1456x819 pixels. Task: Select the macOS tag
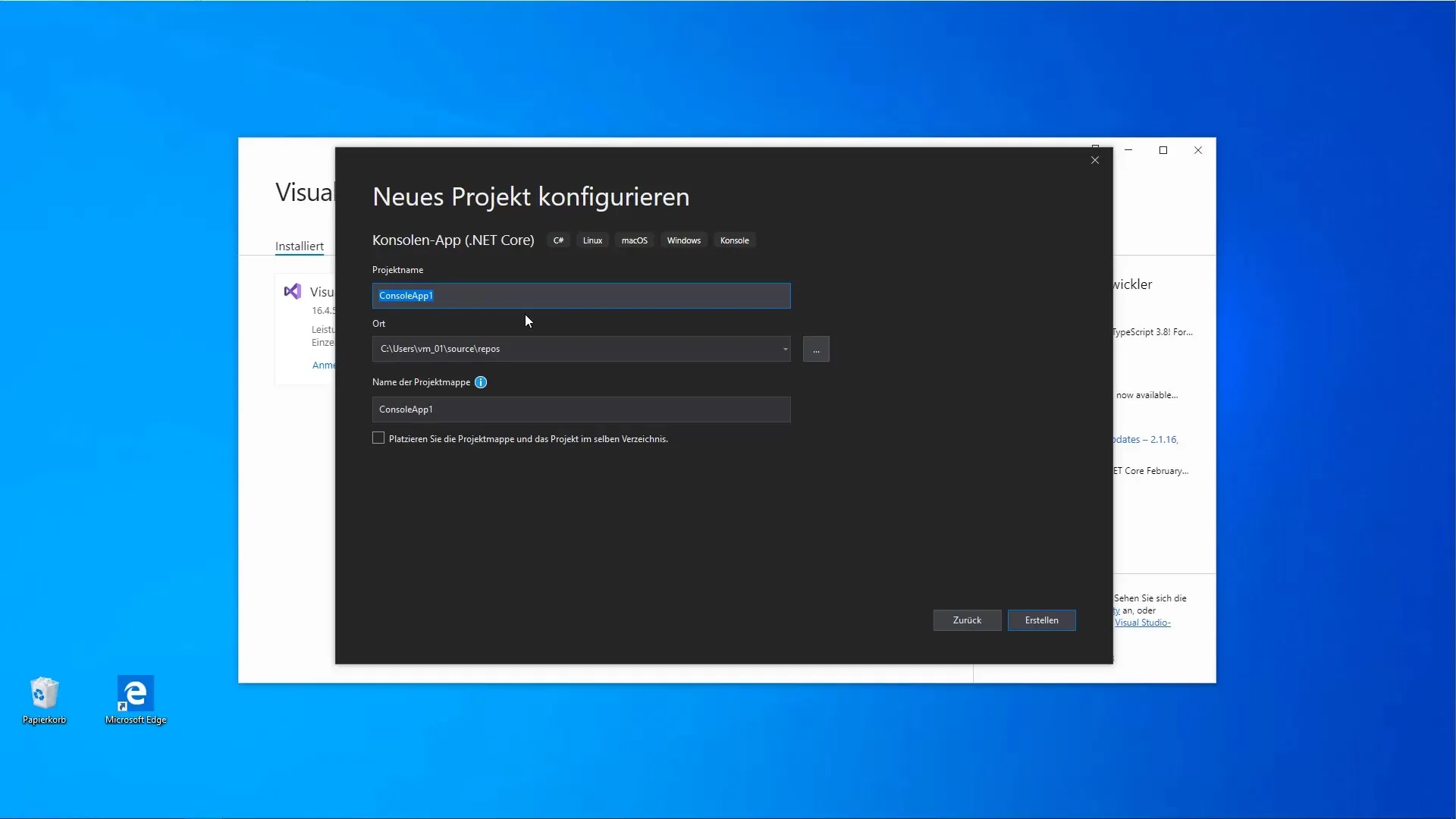(x=634, y=240)
